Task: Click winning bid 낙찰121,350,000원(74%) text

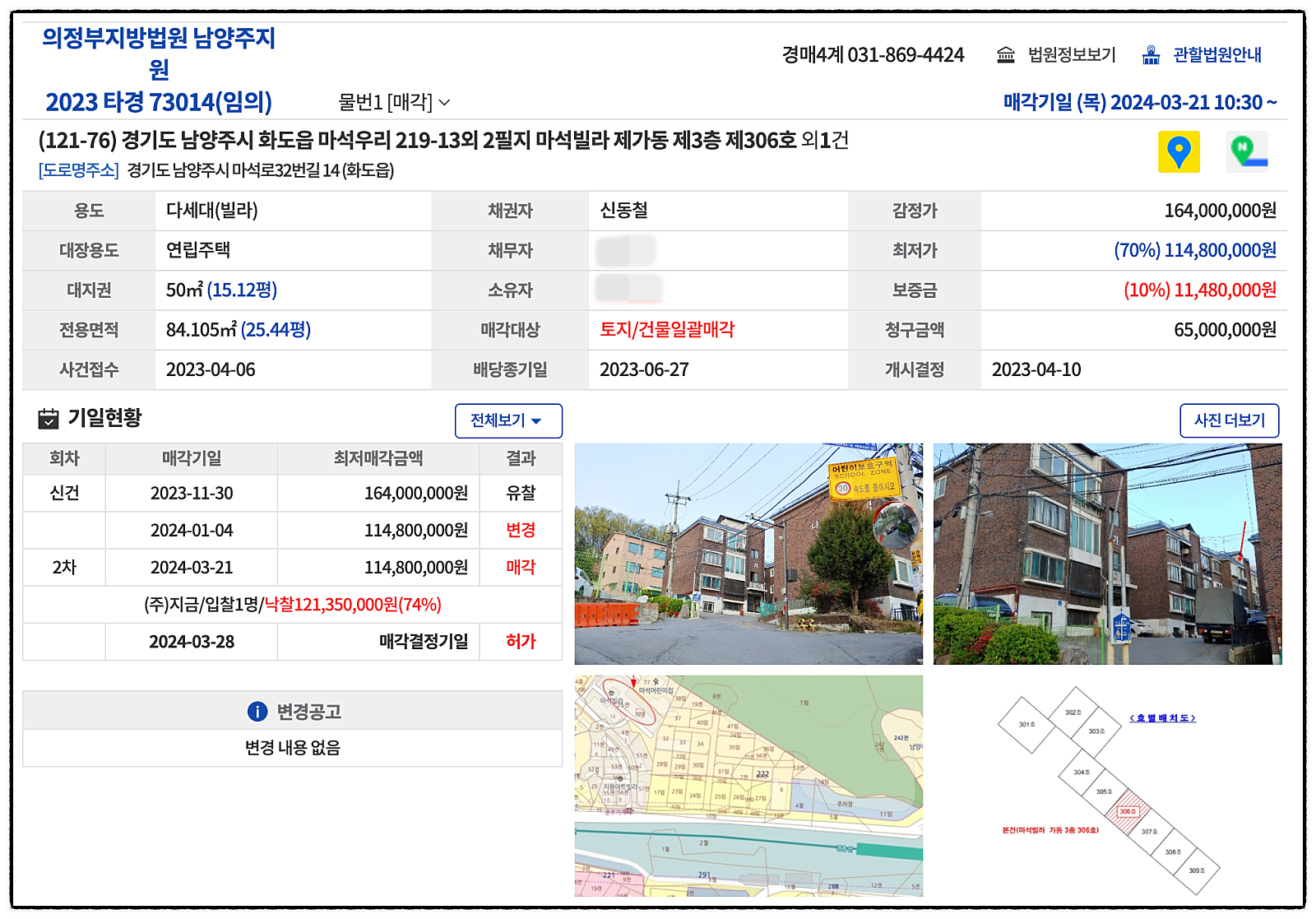Action: [x=353, y=605]
